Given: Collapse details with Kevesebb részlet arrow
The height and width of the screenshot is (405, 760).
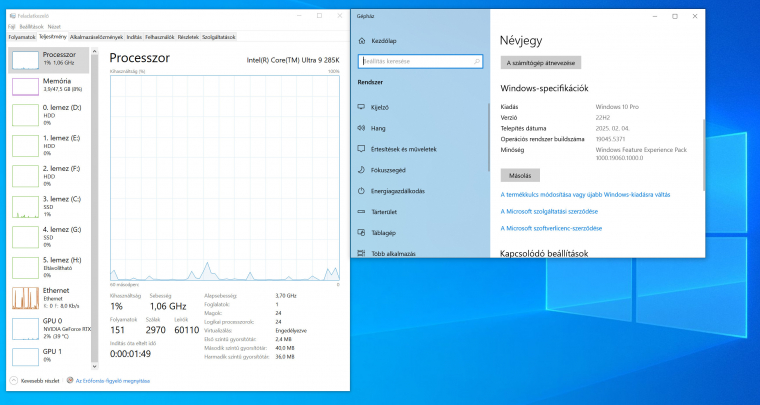Looking at the screenshot, I should 14,381.
